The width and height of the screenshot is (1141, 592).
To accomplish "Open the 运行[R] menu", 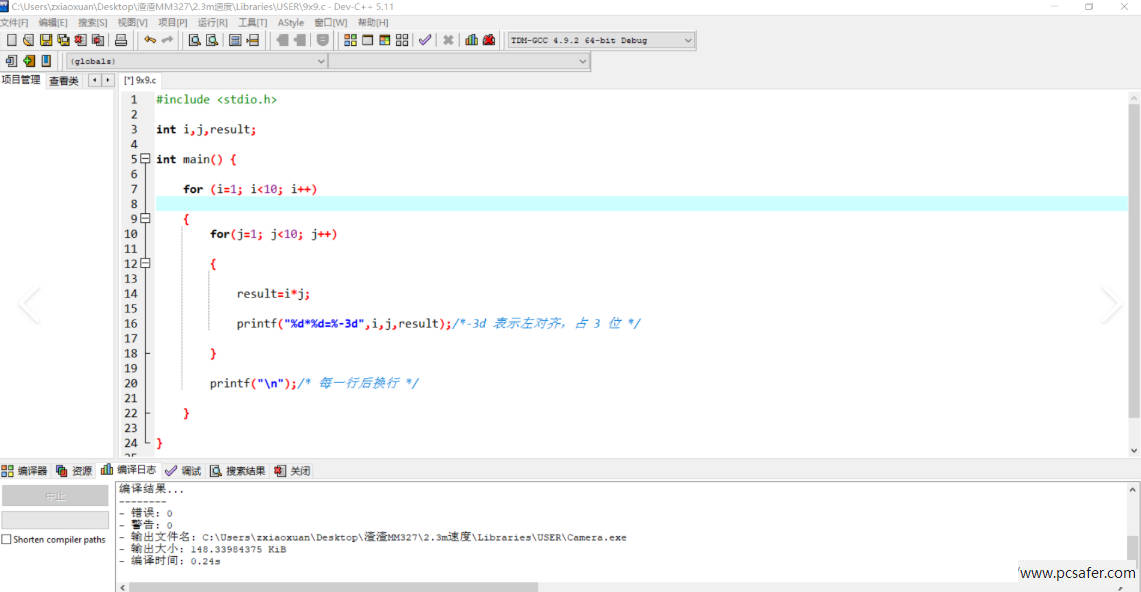I will coord(212,22).
